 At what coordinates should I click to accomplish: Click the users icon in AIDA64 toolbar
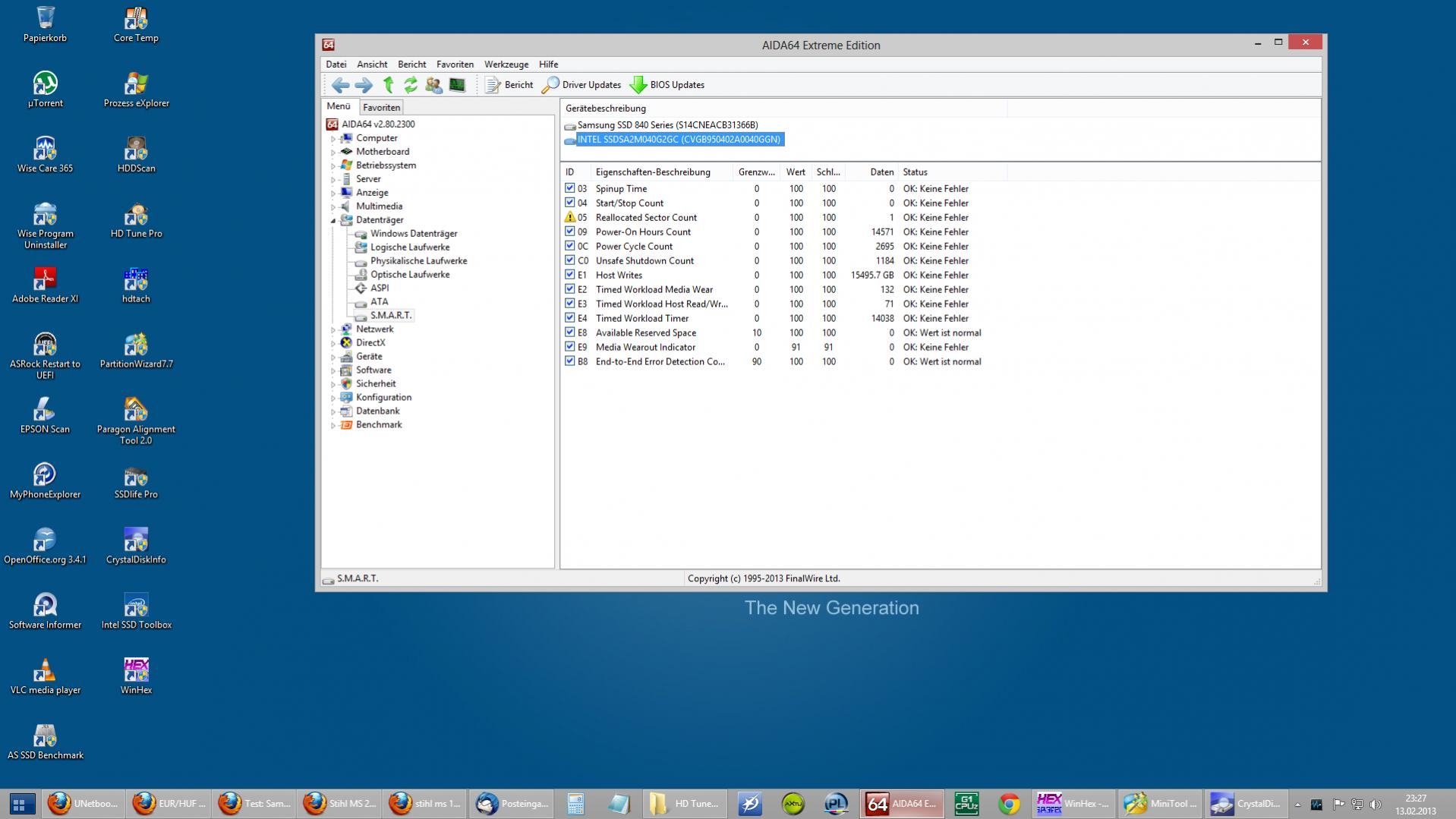433,85
